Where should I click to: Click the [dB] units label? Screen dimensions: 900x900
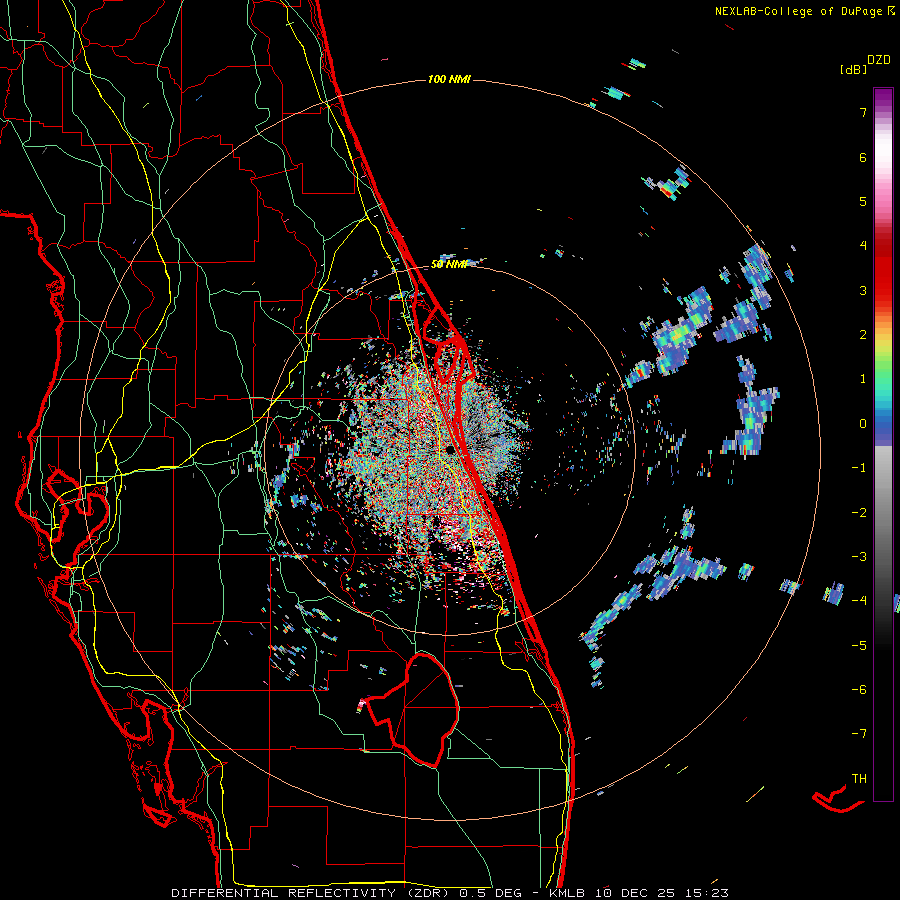tap(853, 69)
